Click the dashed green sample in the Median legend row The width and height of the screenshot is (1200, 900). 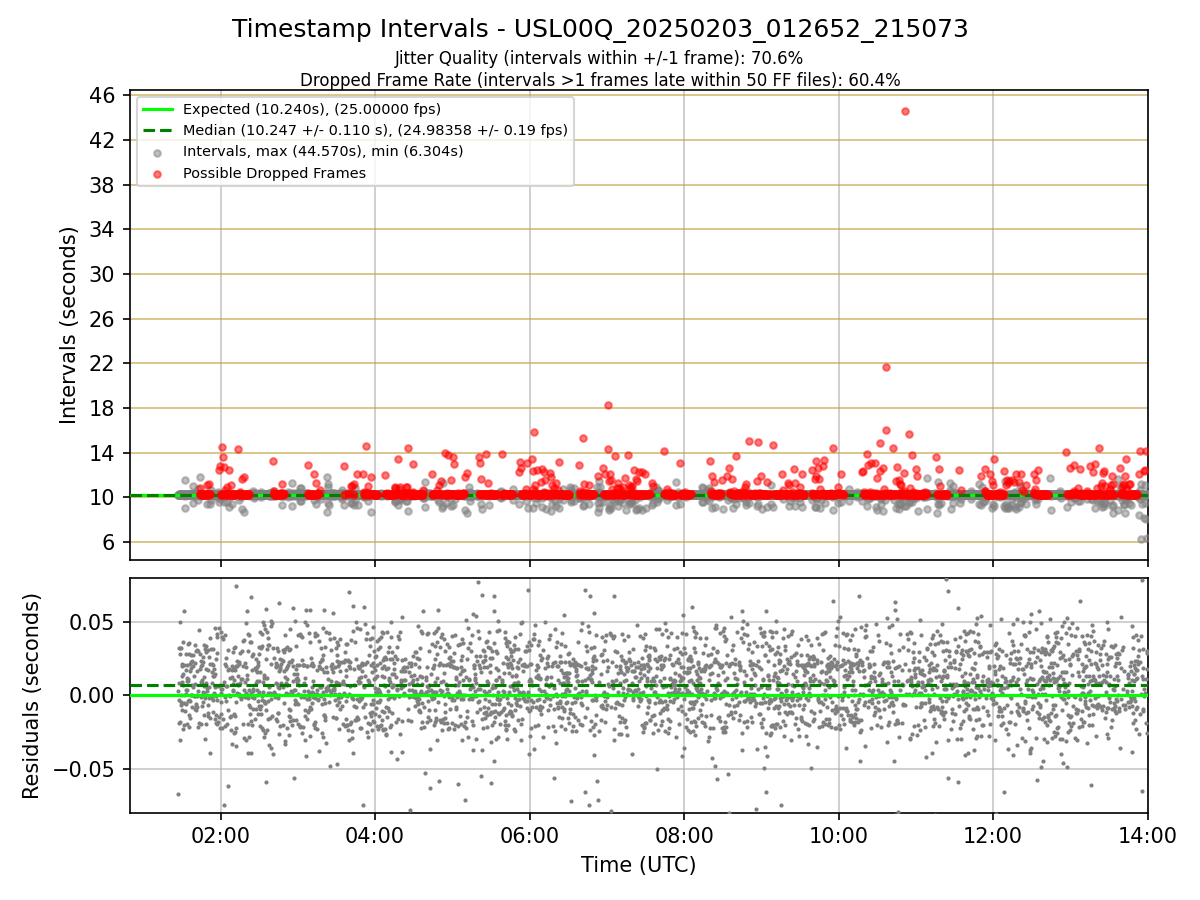158,130
